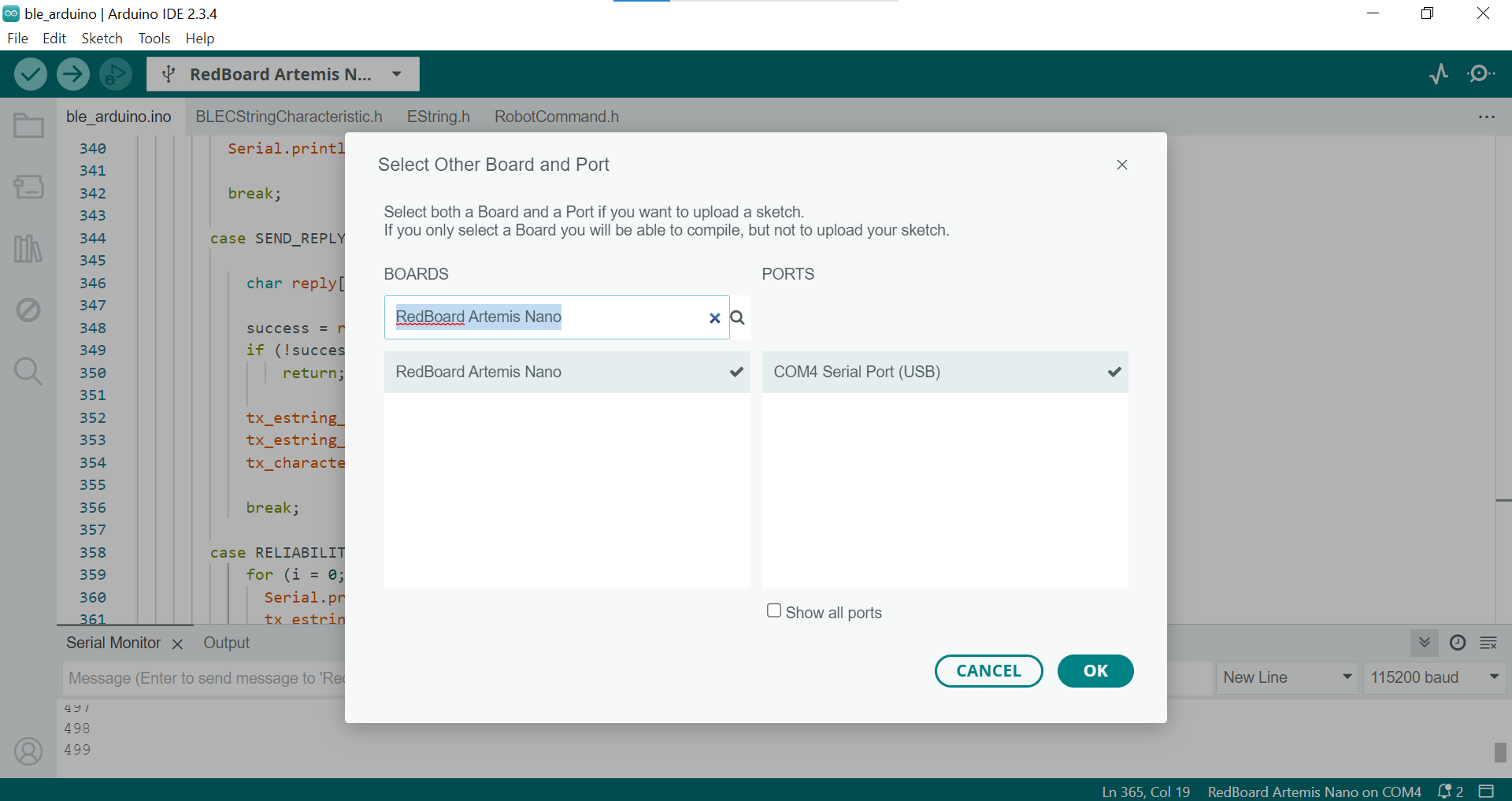The width and height of the screenshot is (1512, 801).
Task: Expand the board selector dropdown arrow
Action: tap(397, 74)
